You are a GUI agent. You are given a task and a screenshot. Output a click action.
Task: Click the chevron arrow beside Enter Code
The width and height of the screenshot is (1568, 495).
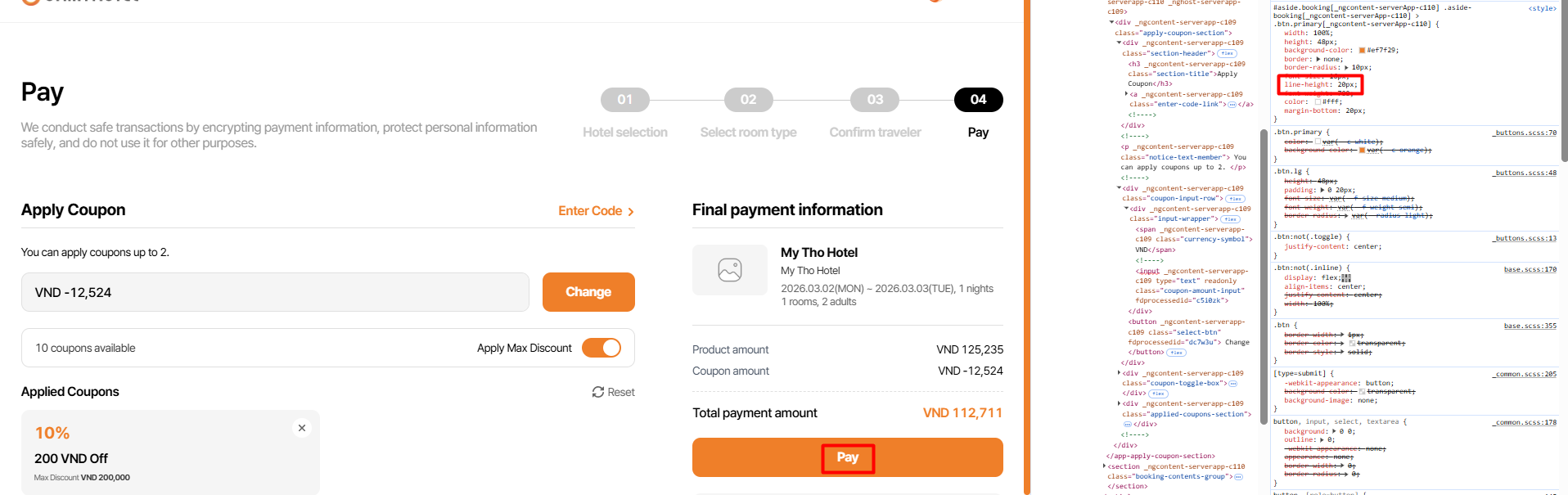[631, 212]
